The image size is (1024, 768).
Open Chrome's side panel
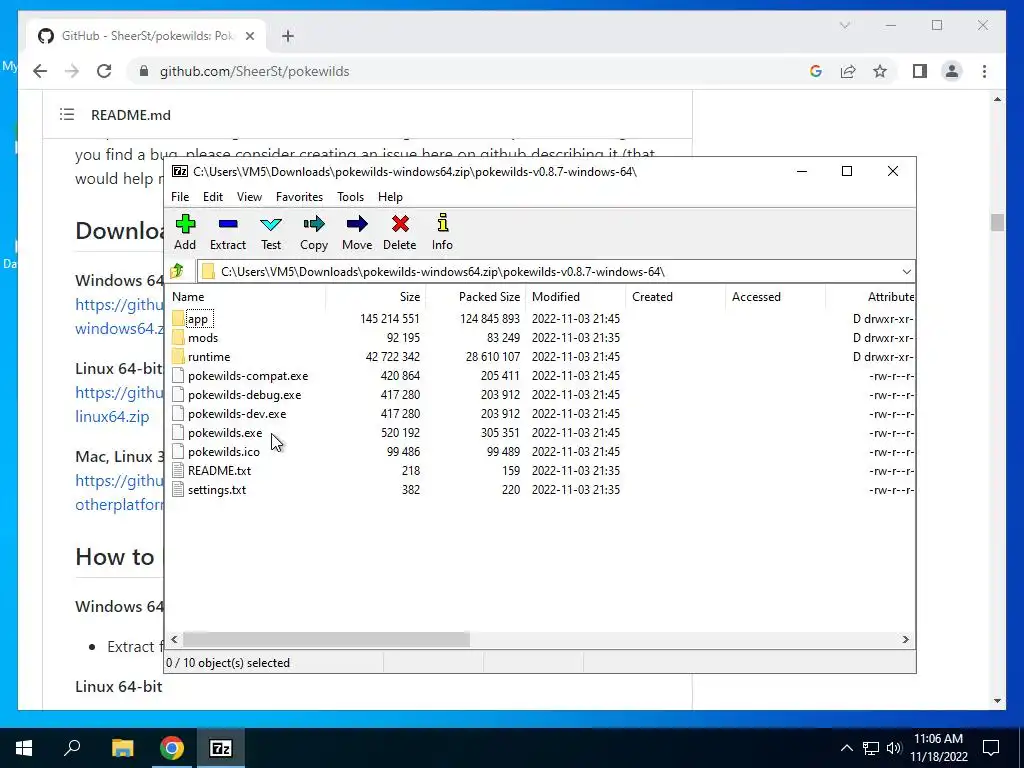click(x=920, y=71)
